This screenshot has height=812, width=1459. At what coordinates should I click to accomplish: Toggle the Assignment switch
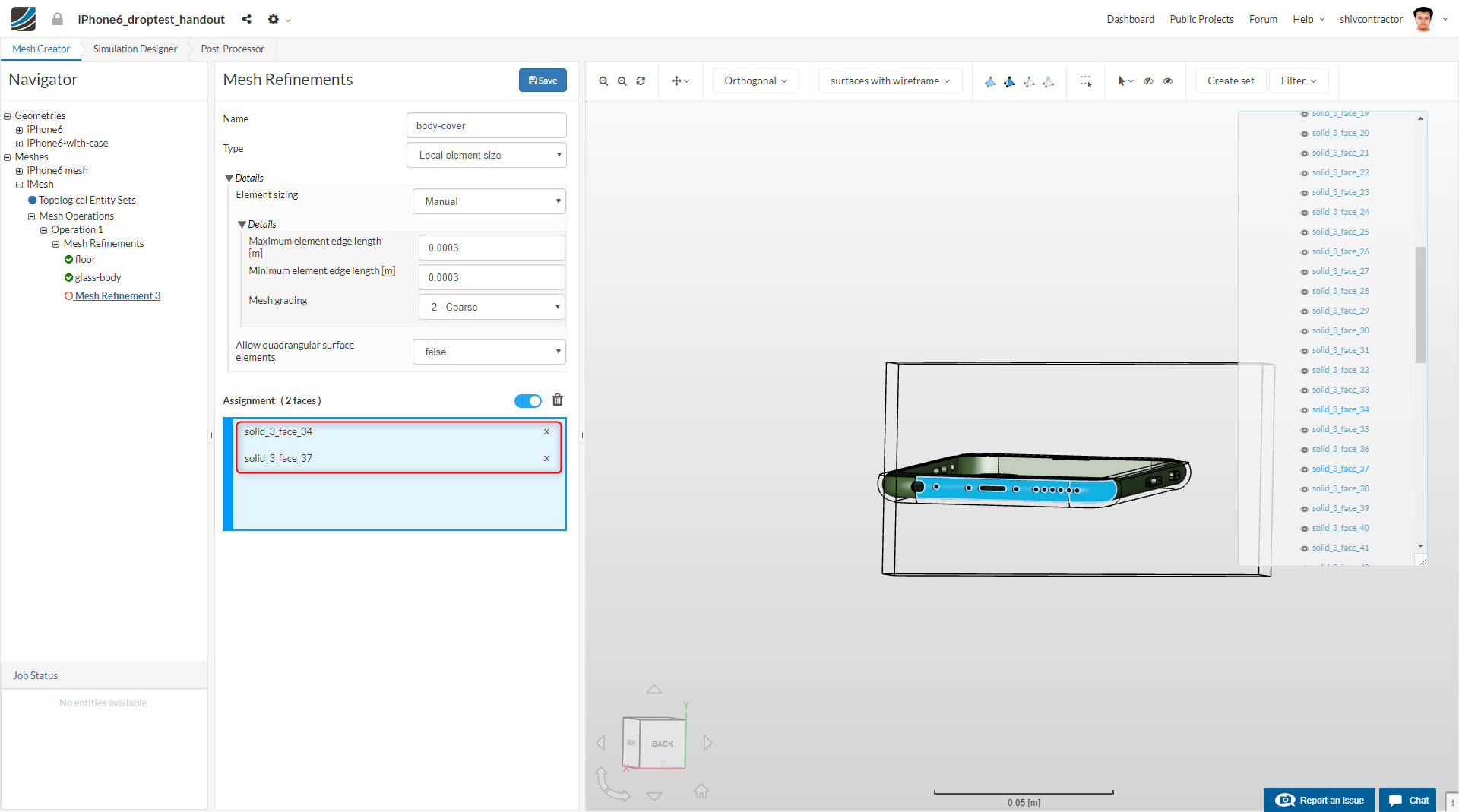(x=528, y=401)
